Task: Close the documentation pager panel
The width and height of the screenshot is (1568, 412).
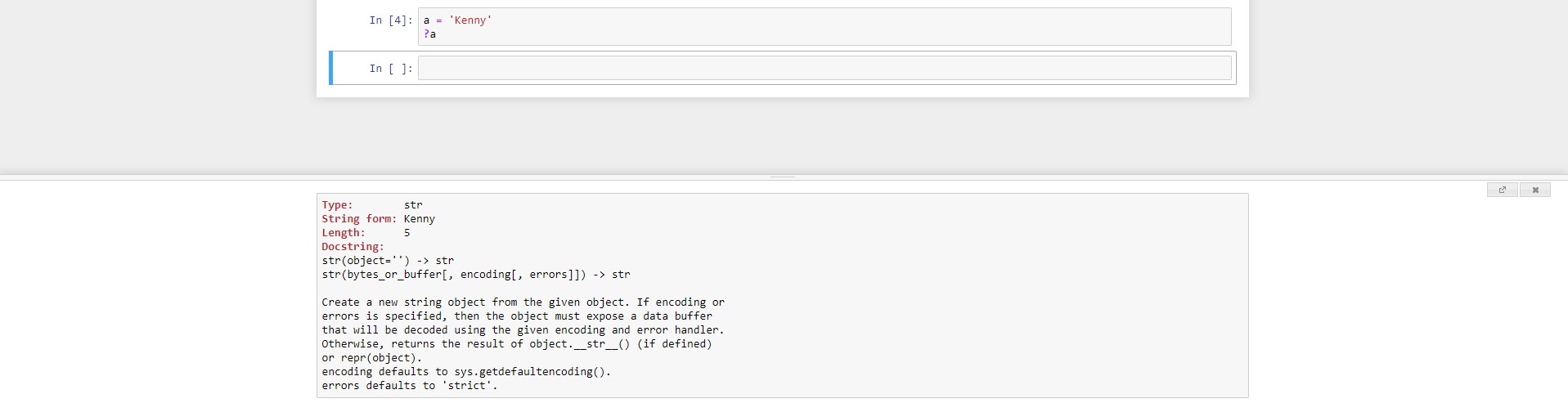Action: tap(1535, 190)
